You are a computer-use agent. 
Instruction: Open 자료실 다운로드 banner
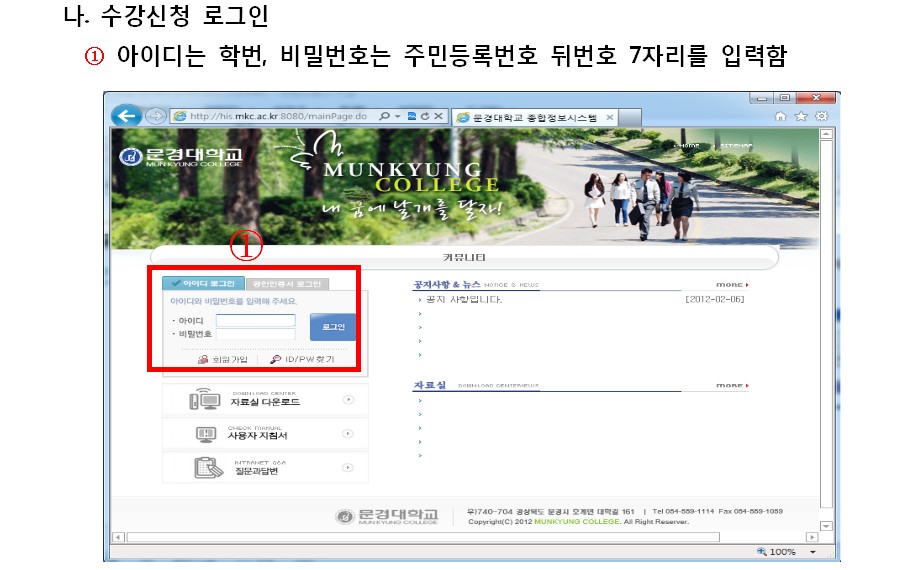[x=266, y=400]
